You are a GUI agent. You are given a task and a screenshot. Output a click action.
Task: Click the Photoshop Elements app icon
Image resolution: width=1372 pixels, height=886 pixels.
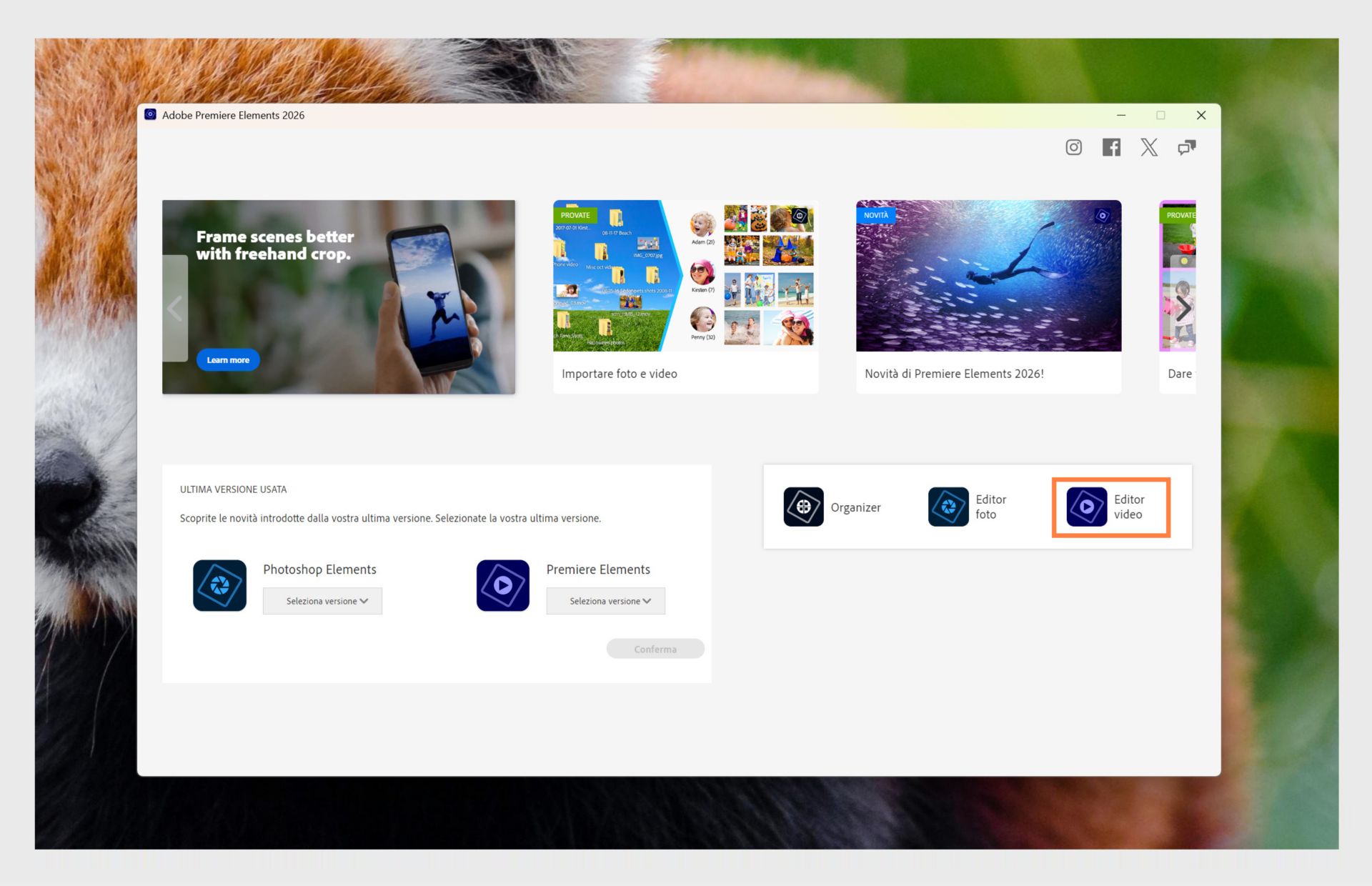coord(219,585)
